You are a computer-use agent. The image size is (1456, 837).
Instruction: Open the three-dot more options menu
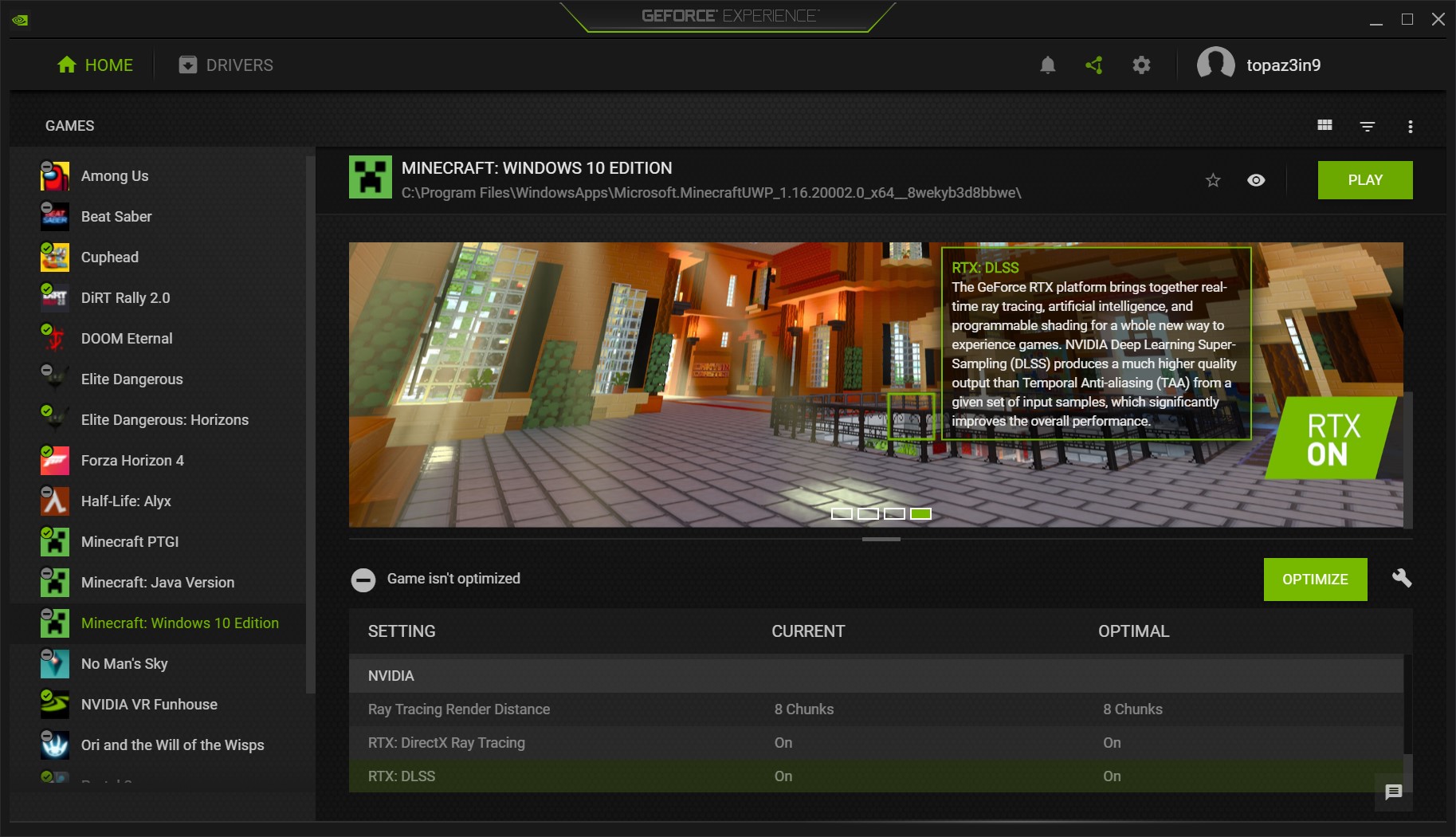tap(1410, 127)
